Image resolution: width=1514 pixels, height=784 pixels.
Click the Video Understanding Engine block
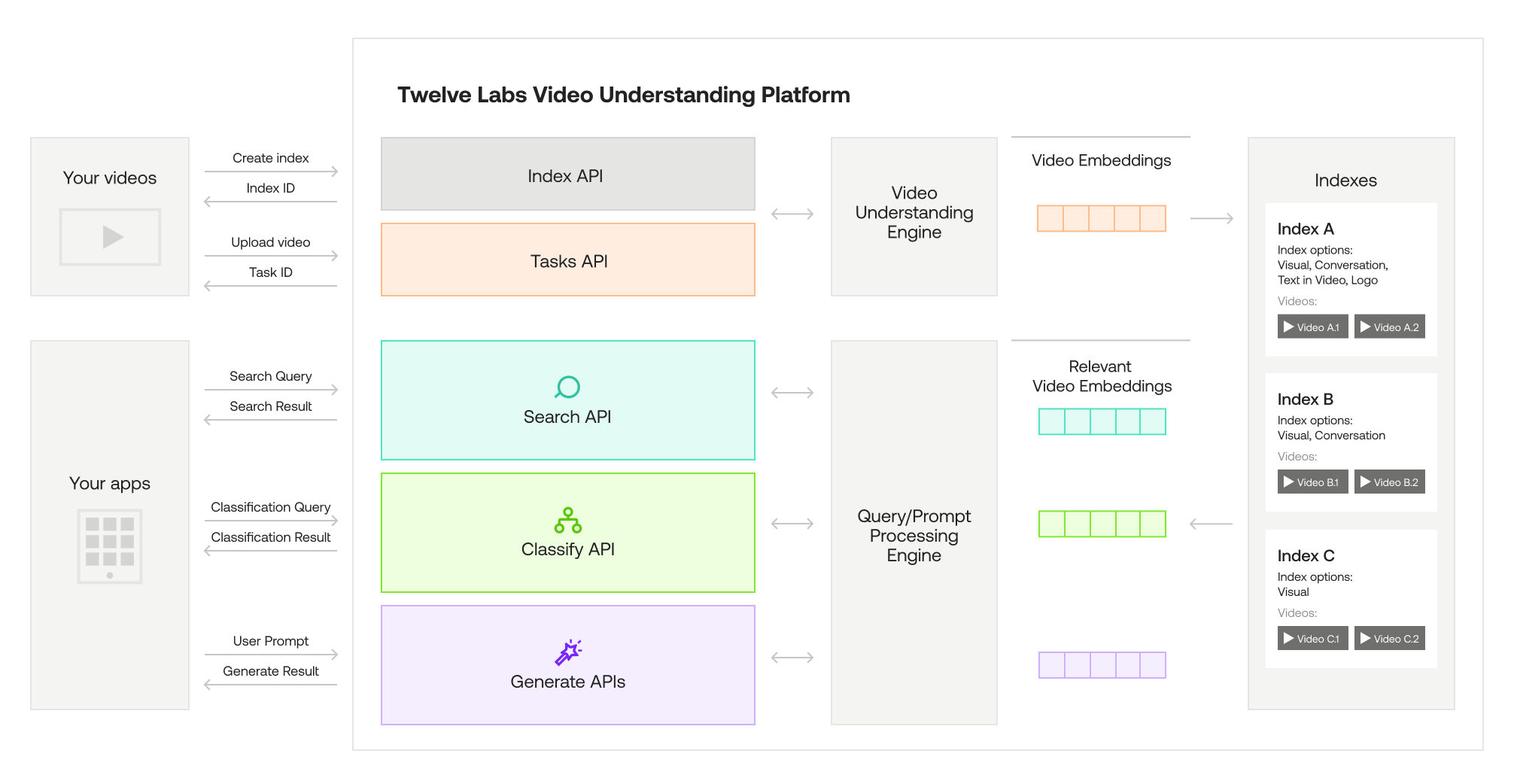point(914,217)
